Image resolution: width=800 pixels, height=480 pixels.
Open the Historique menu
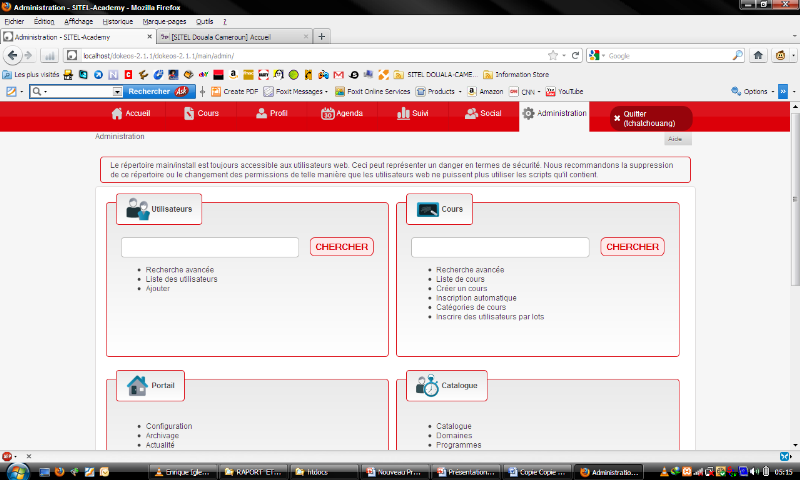tap(118, 21)
